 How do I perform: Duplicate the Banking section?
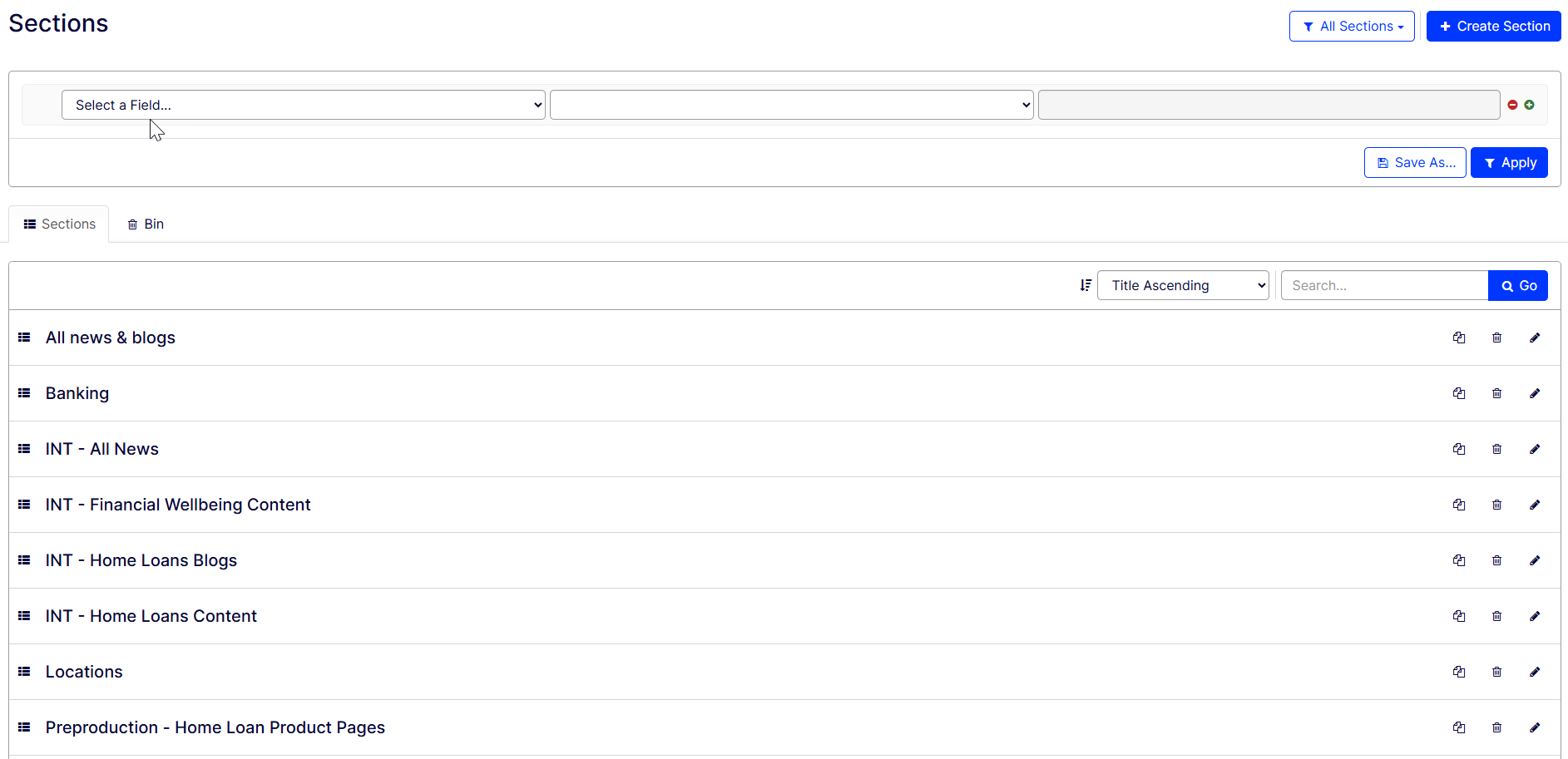point(1459,393)
